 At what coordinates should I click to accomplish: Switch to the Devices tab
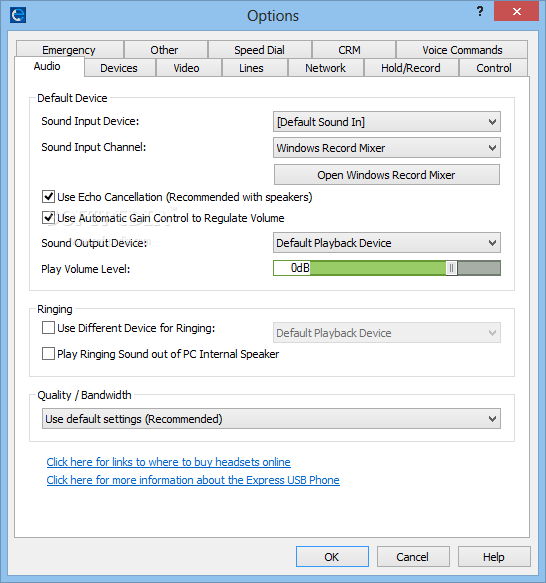pyautogui.click(x=119, y=68)
